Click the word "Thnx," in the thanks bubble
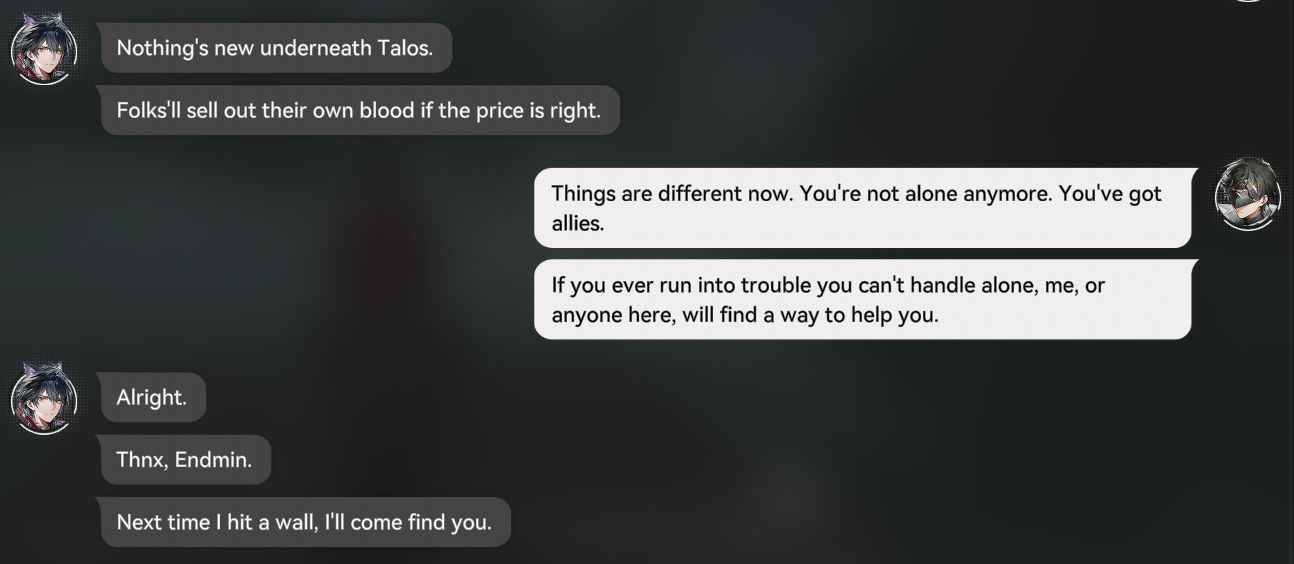 (140, 460)
